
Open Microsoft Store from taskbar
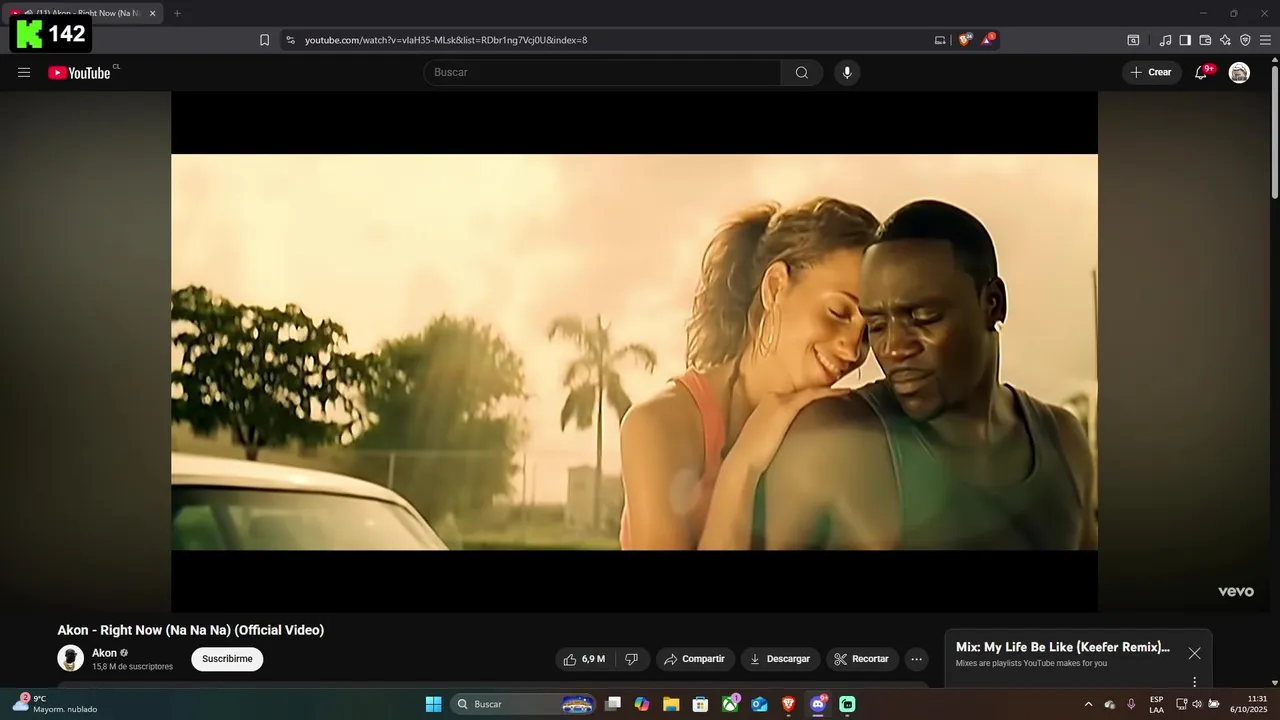tap(701, 704)
